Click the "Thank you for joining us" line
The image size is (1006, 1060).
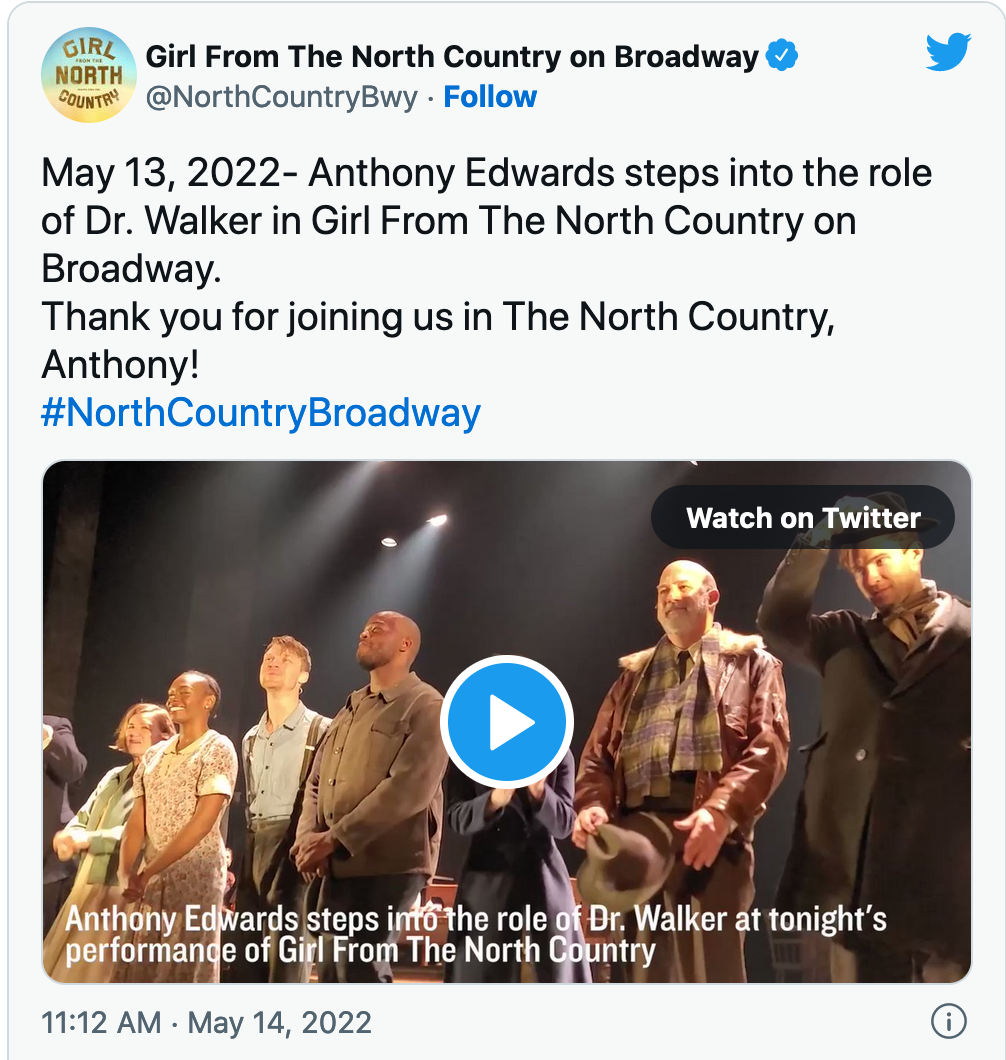tap(438, 317)
